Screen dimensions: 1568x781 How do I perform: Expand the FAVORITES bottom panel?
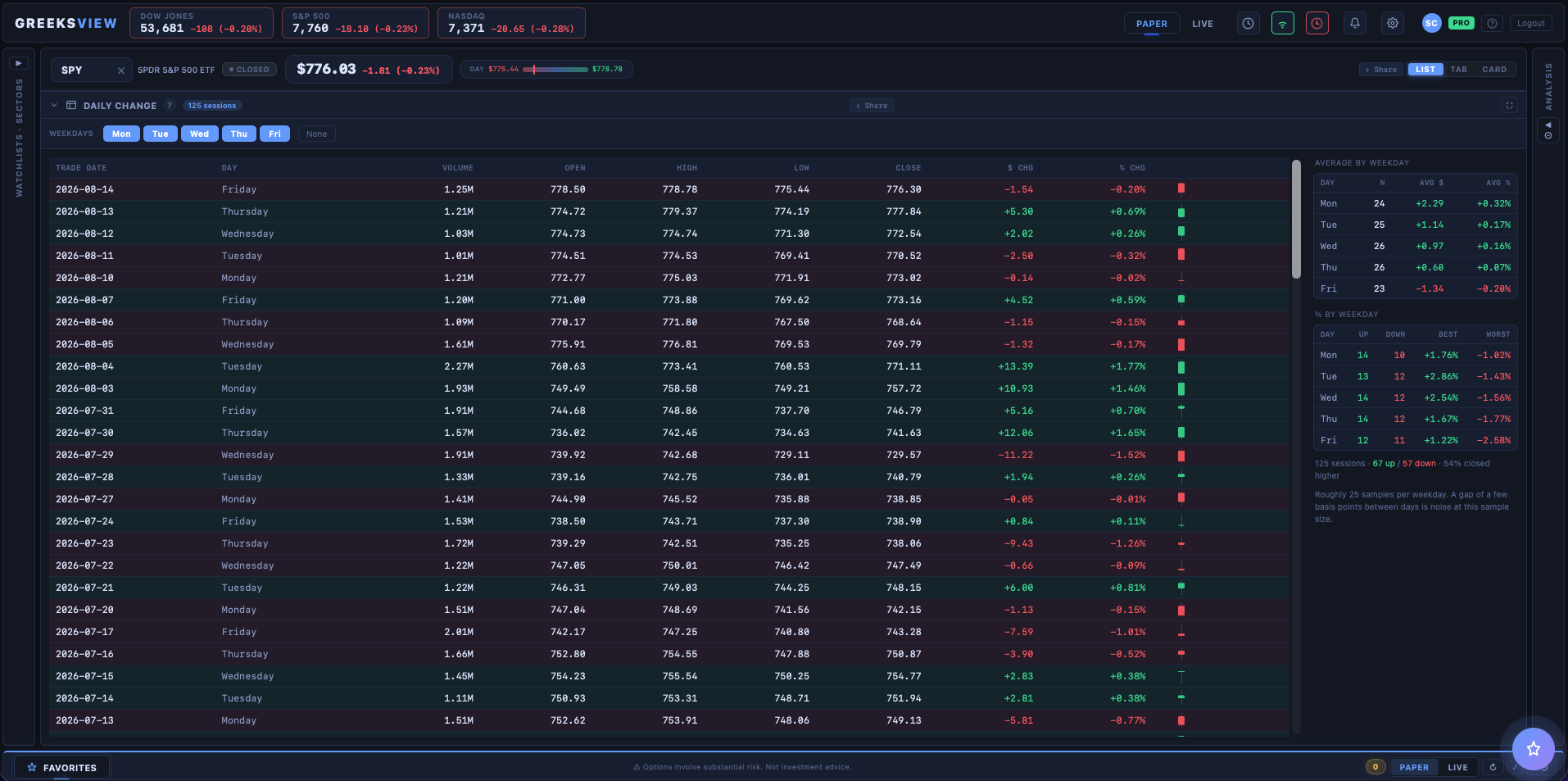(x=62, y=768)
